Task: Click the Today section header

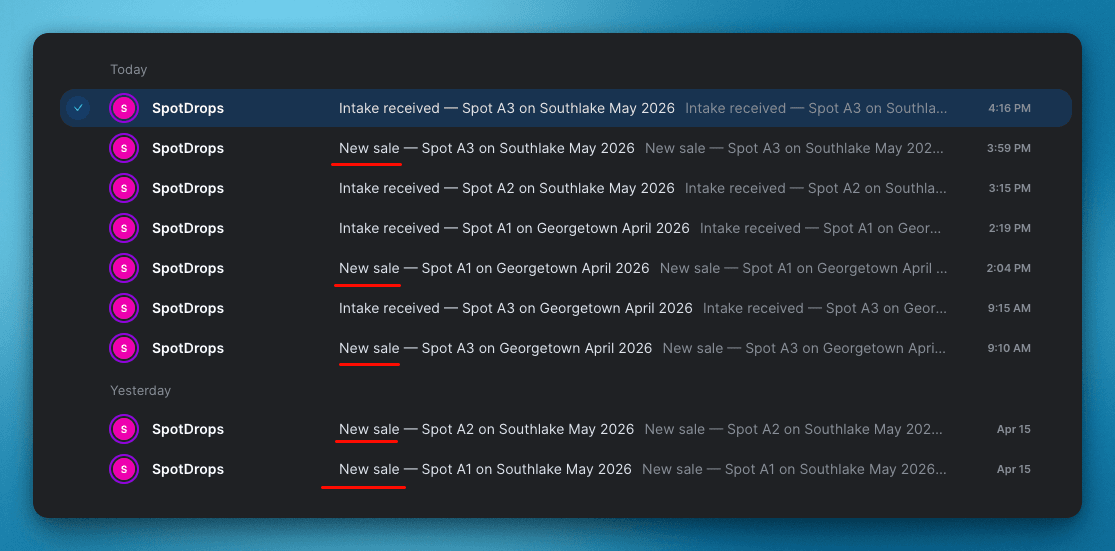Action: pyautogui.click(x=129, y=70)
